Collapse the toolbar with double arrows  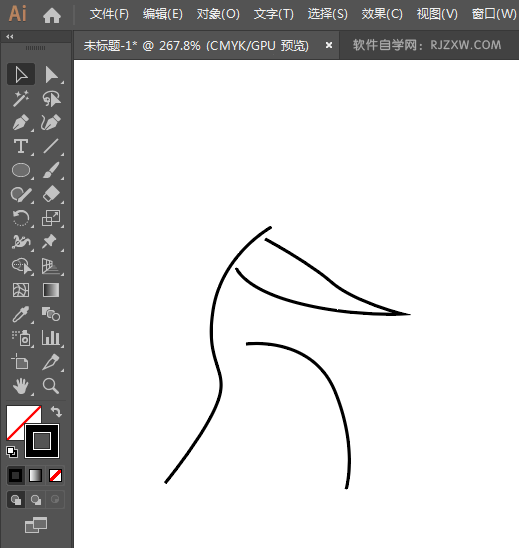pyautogui.click(x=10, y=36)
